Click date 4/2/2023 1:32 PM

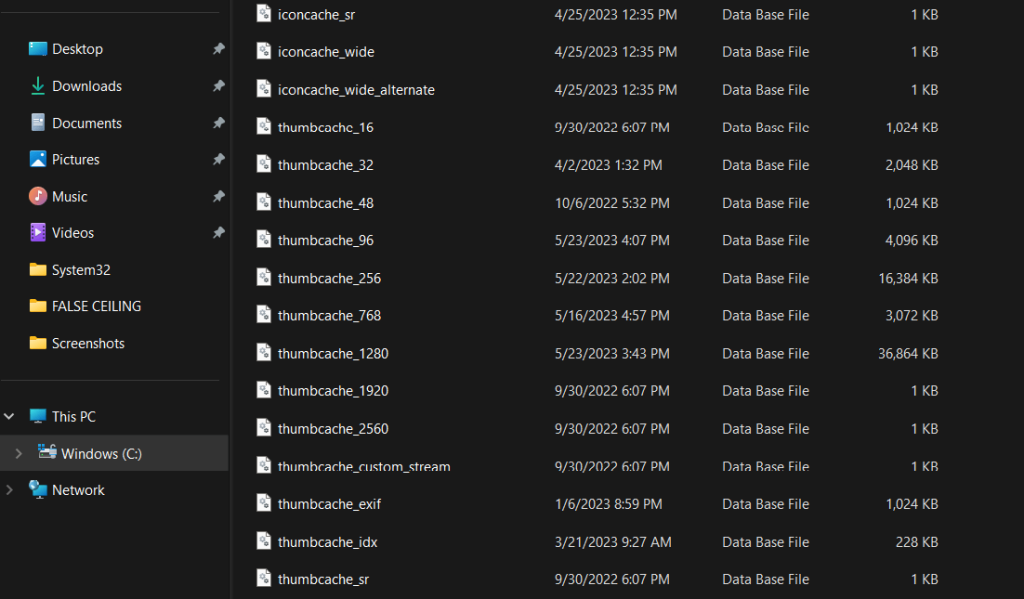608,165
